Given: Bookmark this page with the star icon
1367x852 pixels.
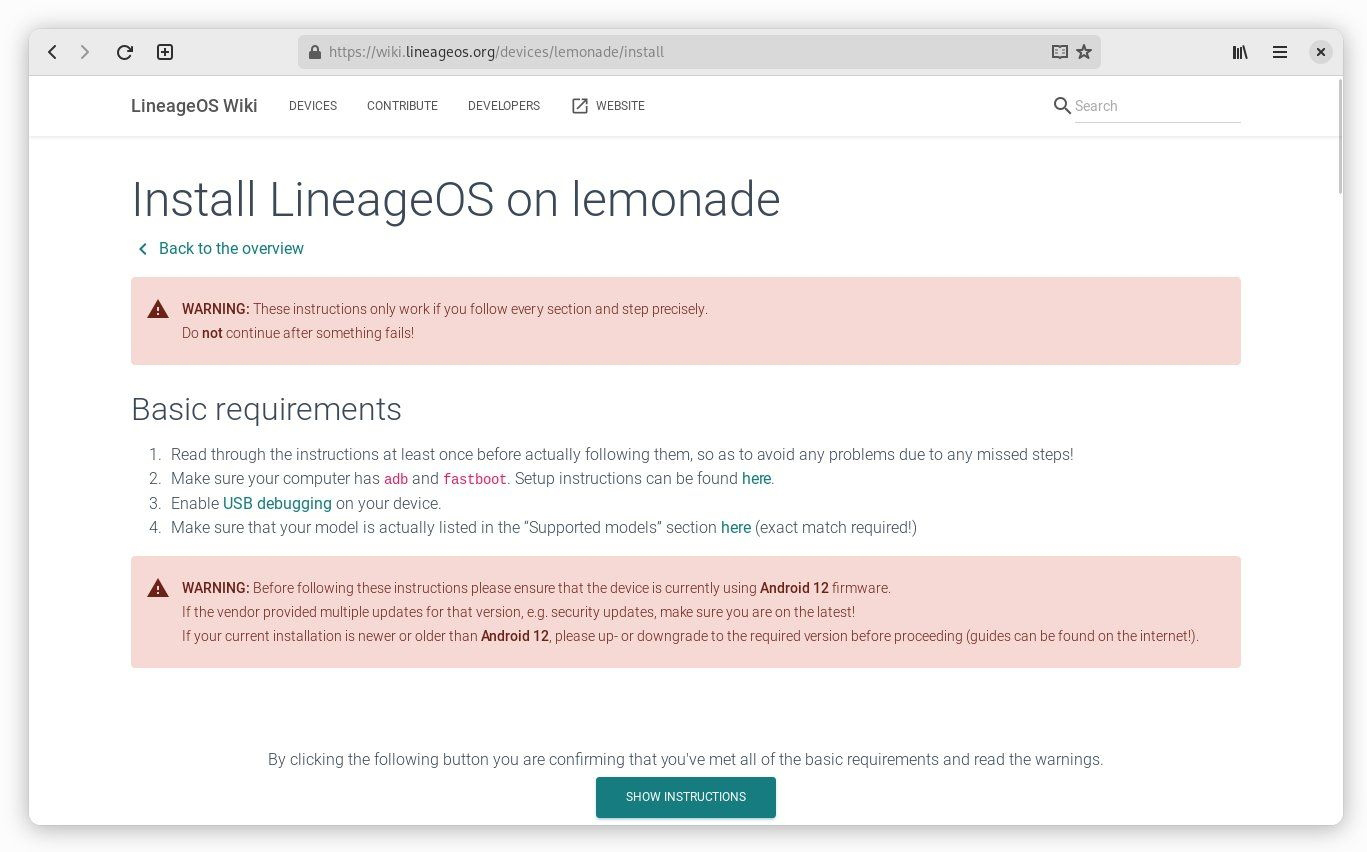Looking at the screenshot, I should point(1084,52).
